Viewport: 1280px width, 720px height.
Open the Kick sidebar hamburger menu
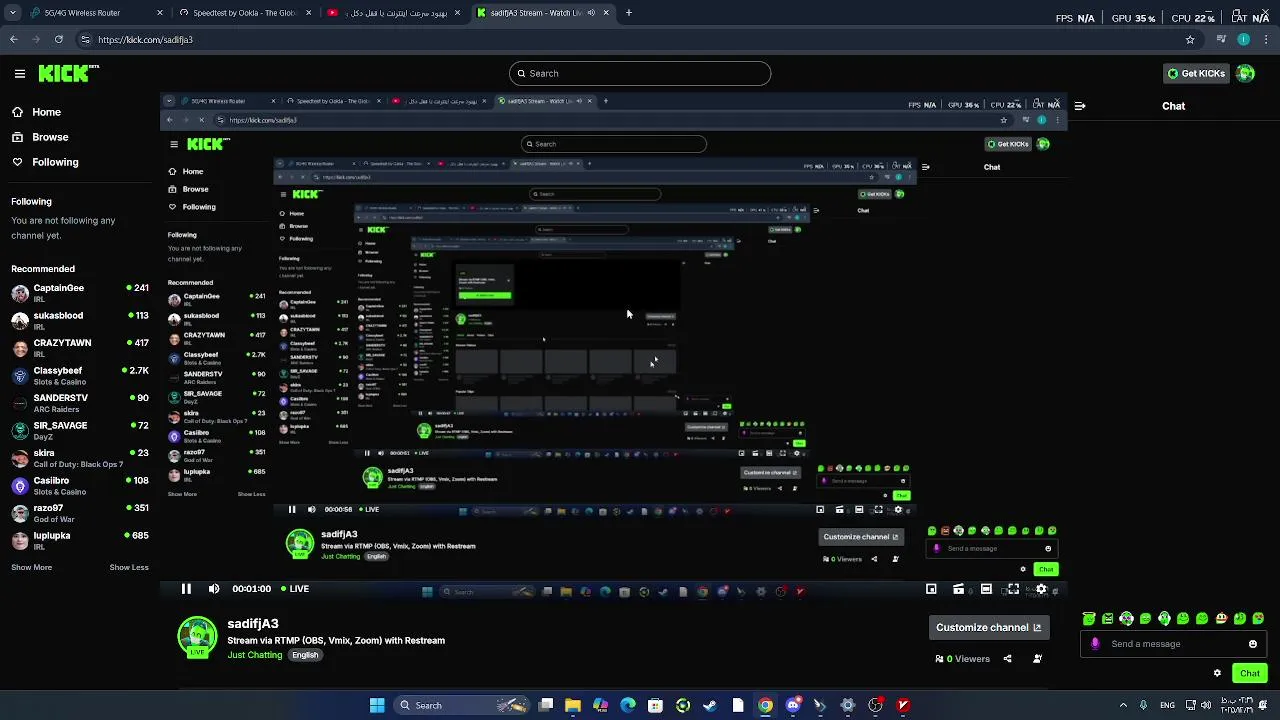pyautogui.click(x=19, y=73)
